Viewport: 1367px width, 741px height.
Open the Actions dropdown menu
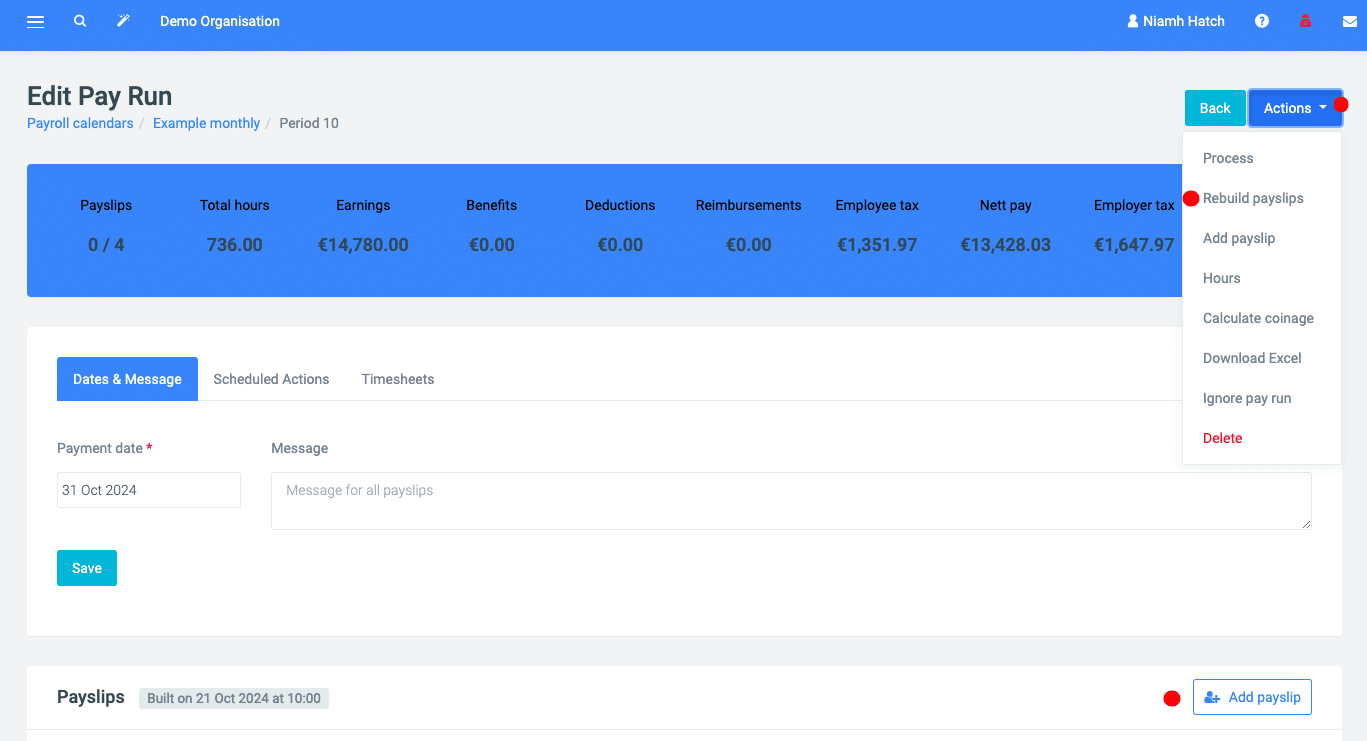point(1294,107)
